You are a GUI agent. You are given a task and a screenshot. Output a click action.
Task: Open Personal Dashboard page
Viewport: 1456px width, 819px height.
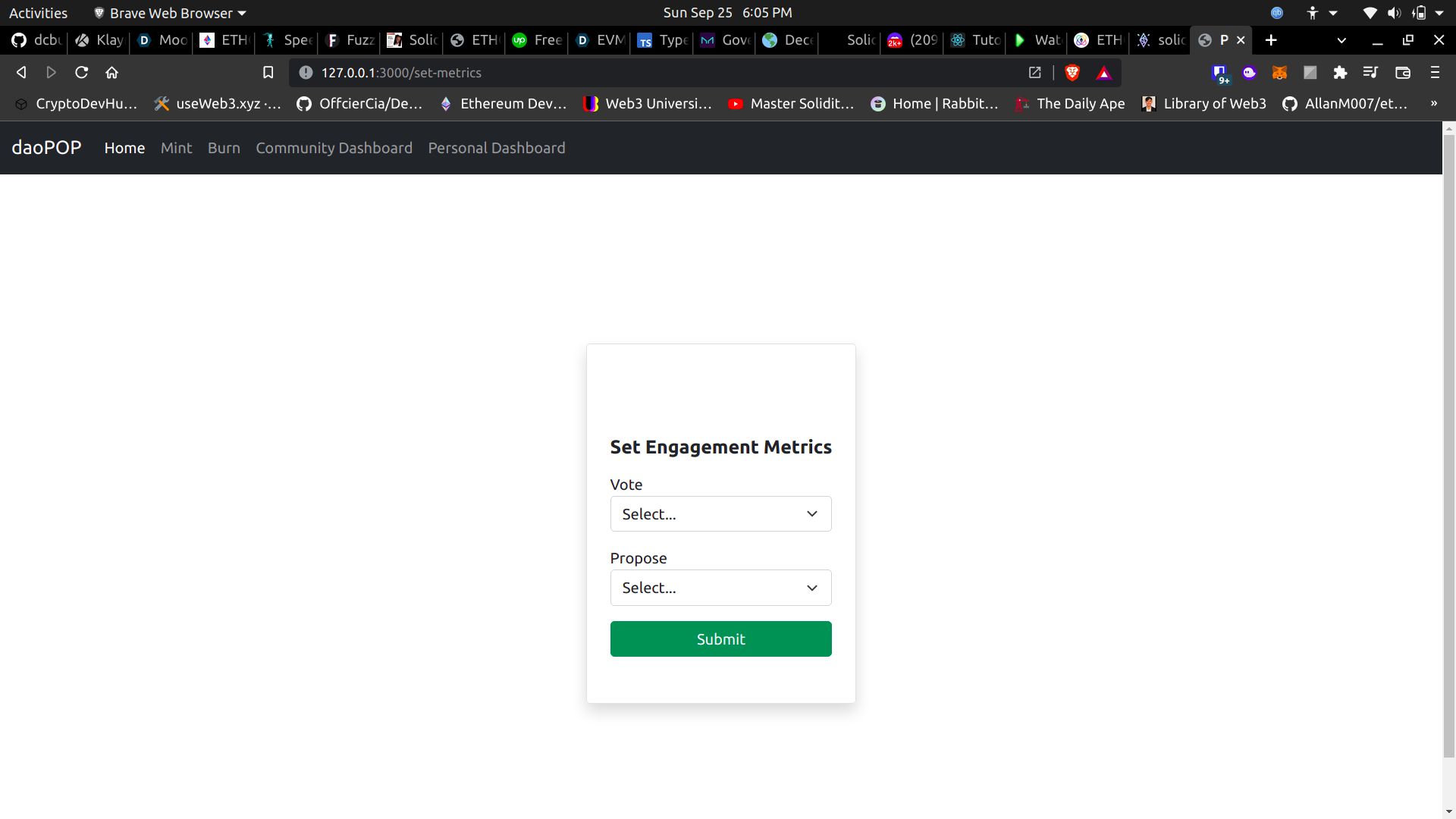[497, 148]
